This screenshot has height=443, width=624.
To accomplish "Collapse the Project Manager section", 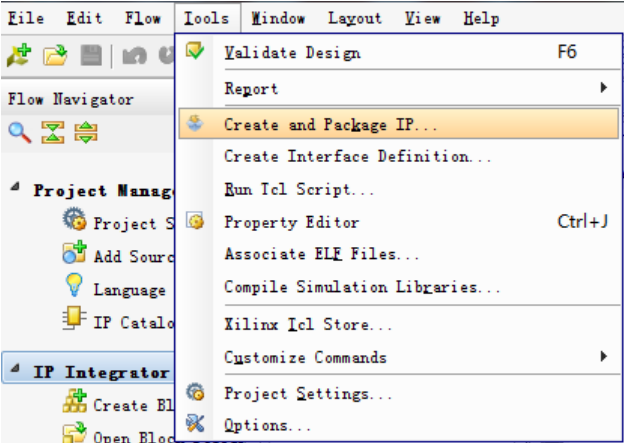I will [x=15, y=186].
